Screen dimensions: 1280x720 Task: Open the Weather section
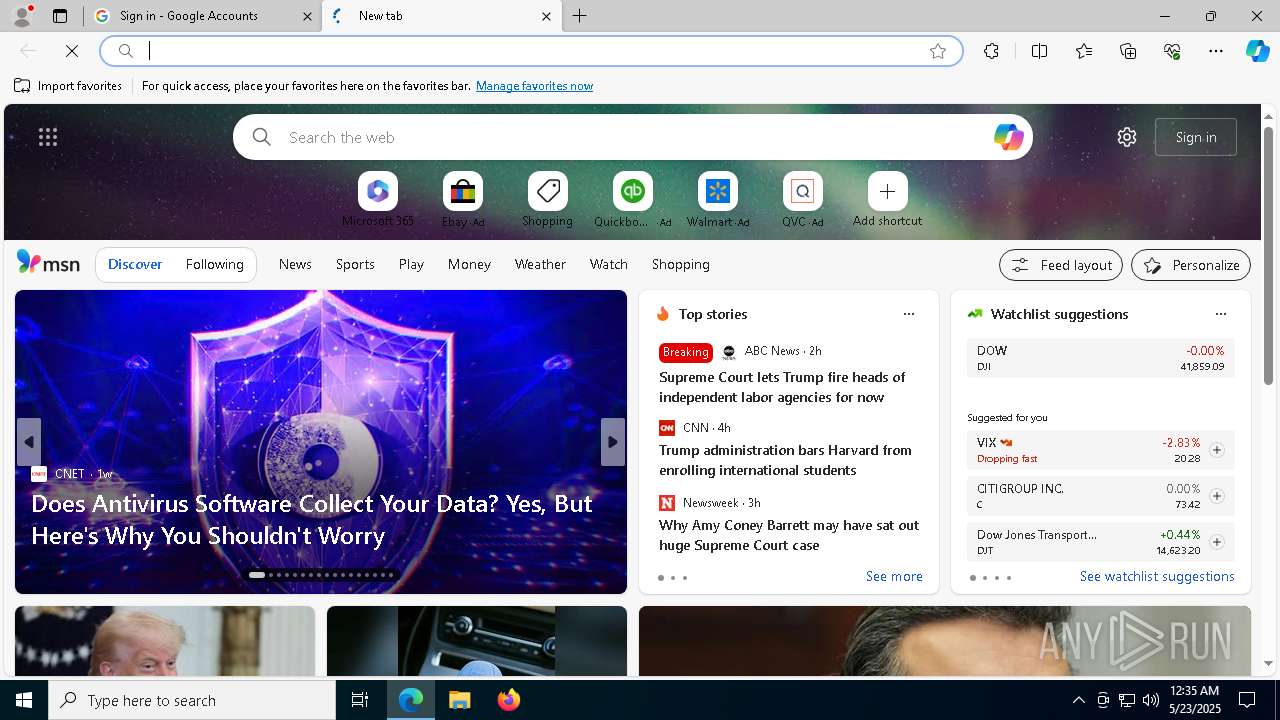540,264
